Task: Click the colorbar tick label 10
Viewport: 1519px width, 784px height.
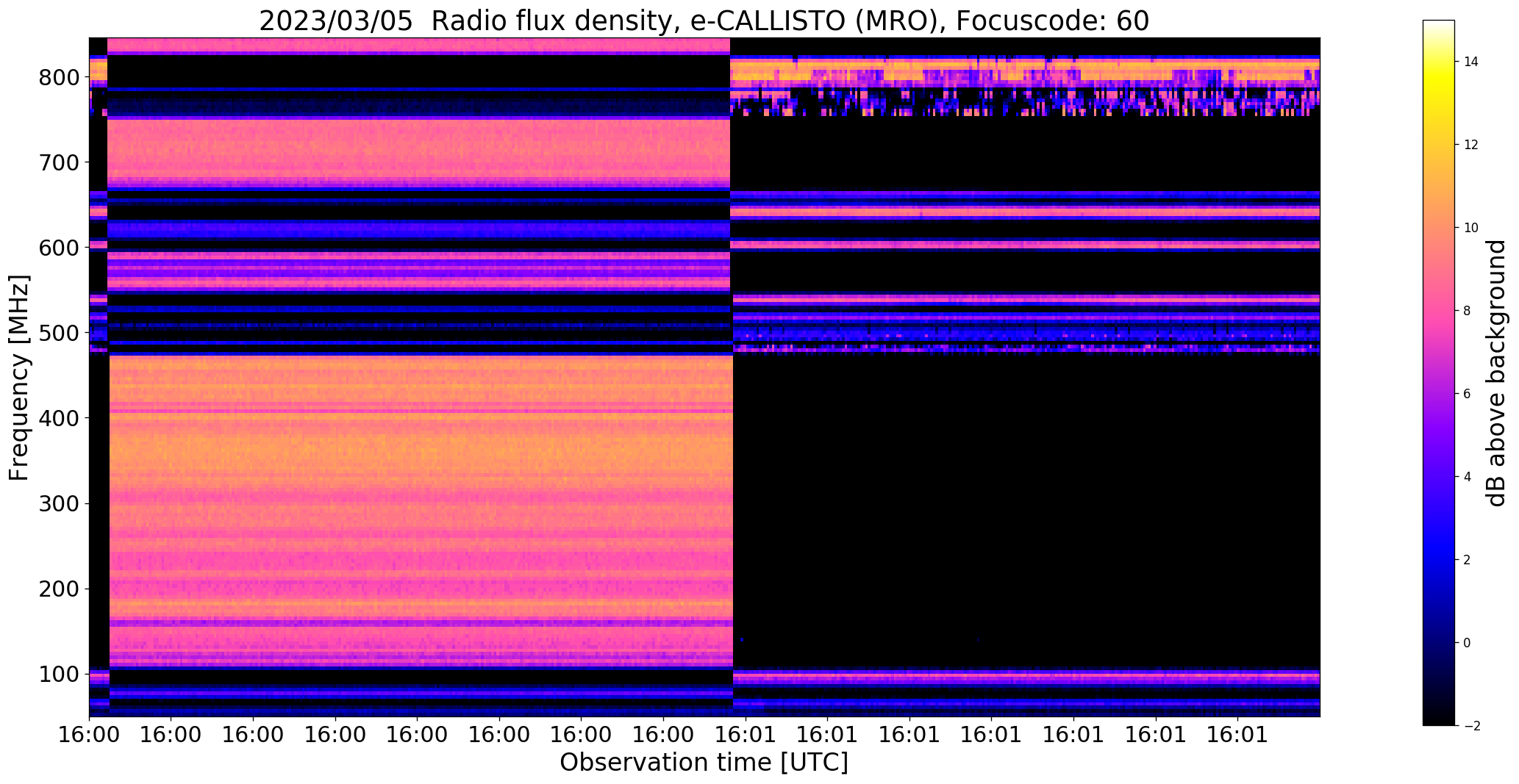Action: [1471, 228]
